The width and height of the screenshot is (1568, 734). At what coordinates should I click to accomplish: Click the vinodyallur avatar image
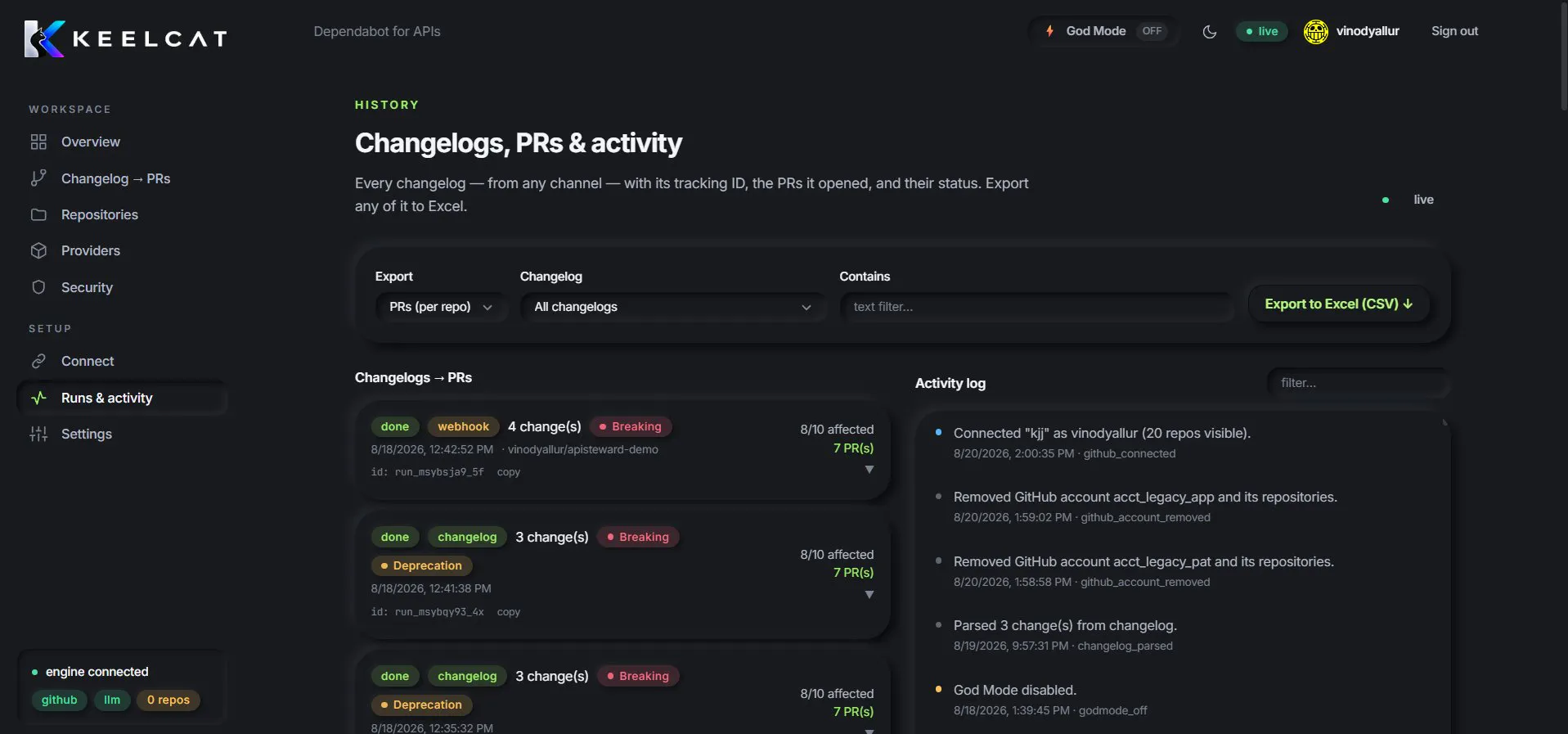coord(1316,32)
